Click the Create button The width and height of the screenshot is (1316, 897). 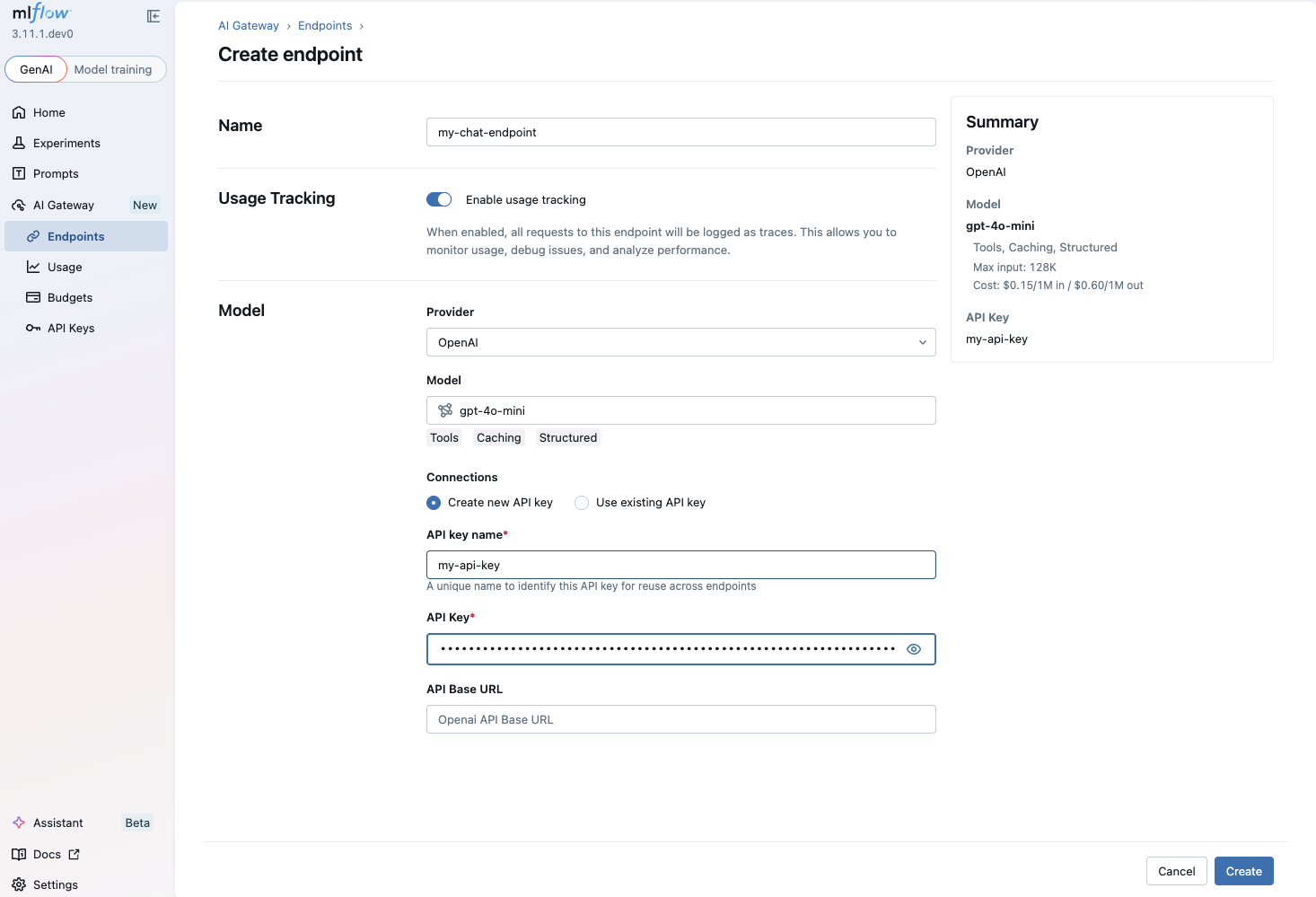(1243, 870)
